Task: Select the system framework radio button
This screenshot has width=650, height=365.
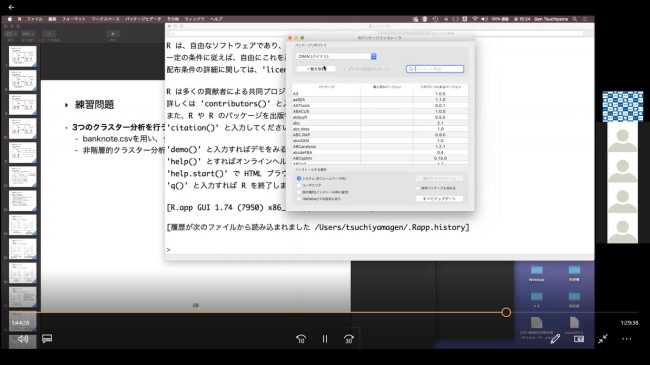Action: coord(299,178)
